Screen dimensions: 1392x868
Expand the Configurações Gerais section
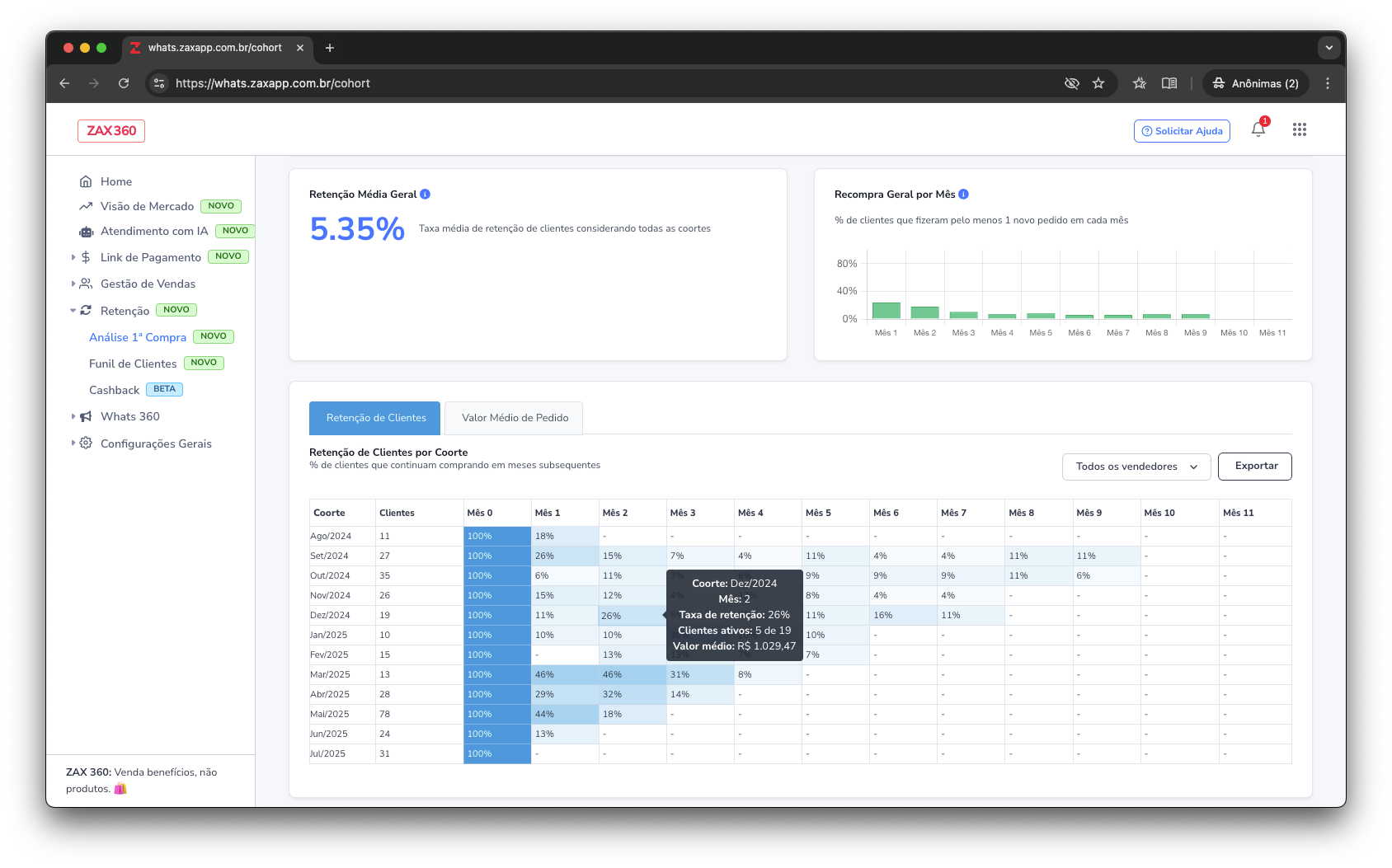tap(156, 443)
